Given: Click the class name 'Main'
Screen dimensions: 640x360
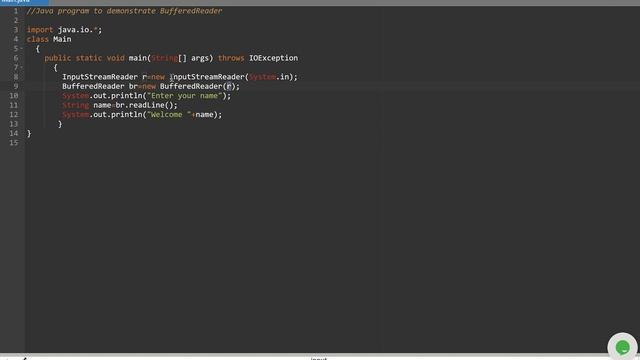Looking at the screenshot, I should (x=62, y=39).
